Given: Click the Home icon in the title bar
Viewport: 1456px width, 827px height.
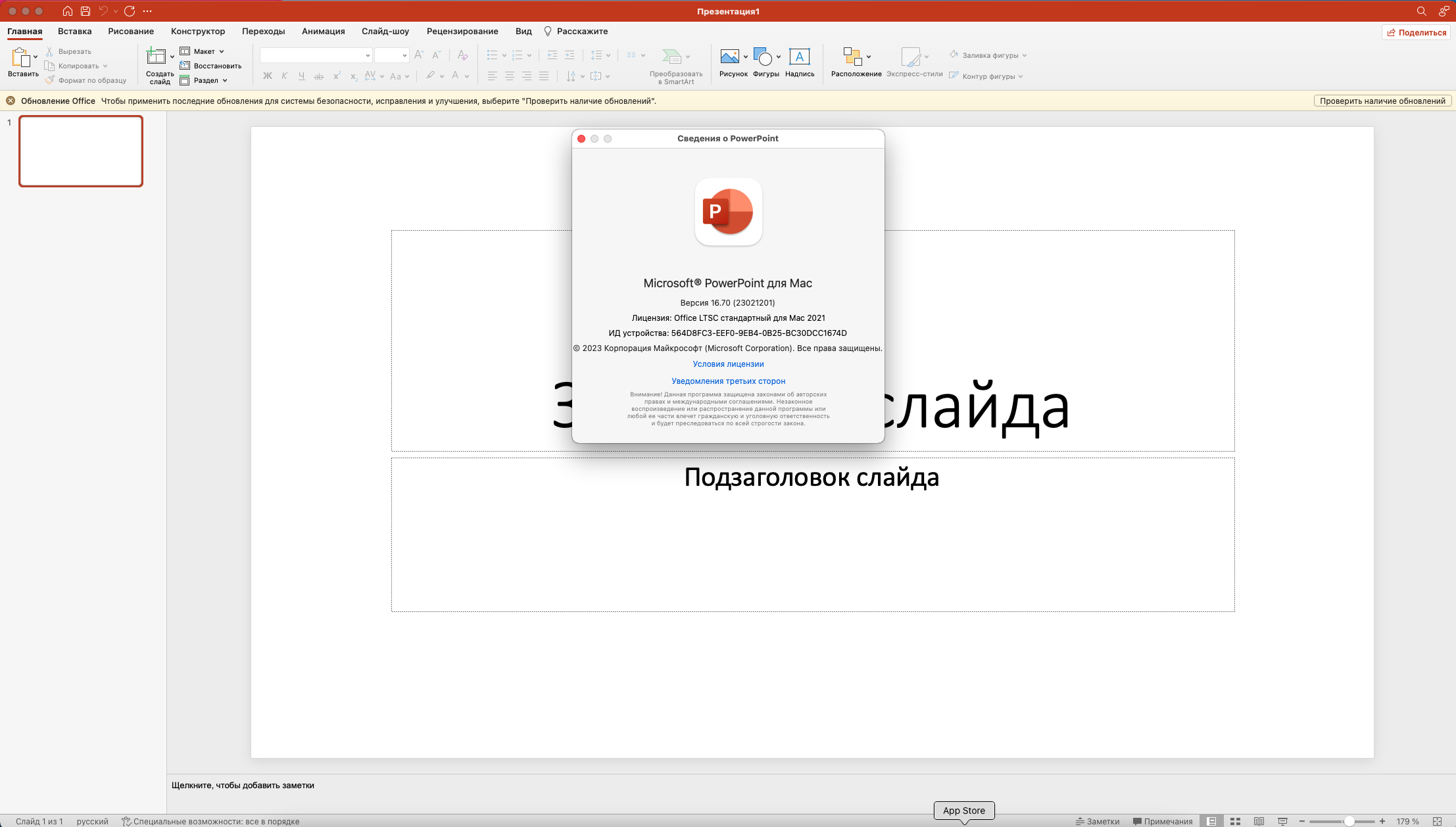Looking at the screenshot, I should pos(67,11).
